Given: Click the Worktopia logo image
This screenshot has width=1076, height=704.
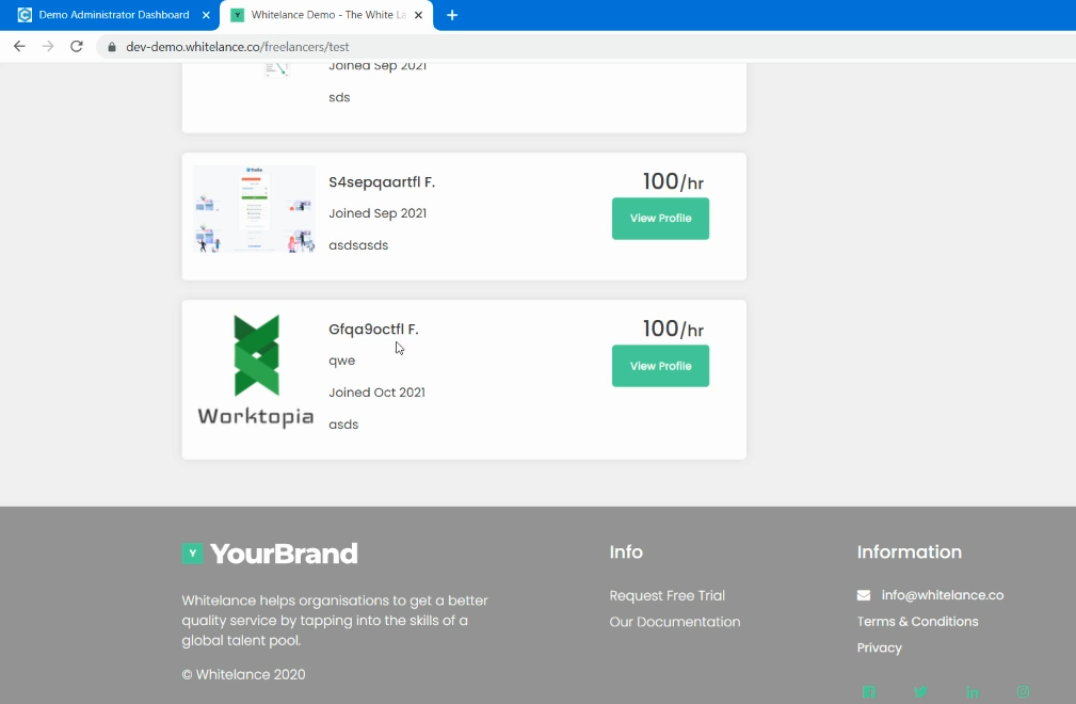Looking at the screenshot, I should [x=256, y=371].
